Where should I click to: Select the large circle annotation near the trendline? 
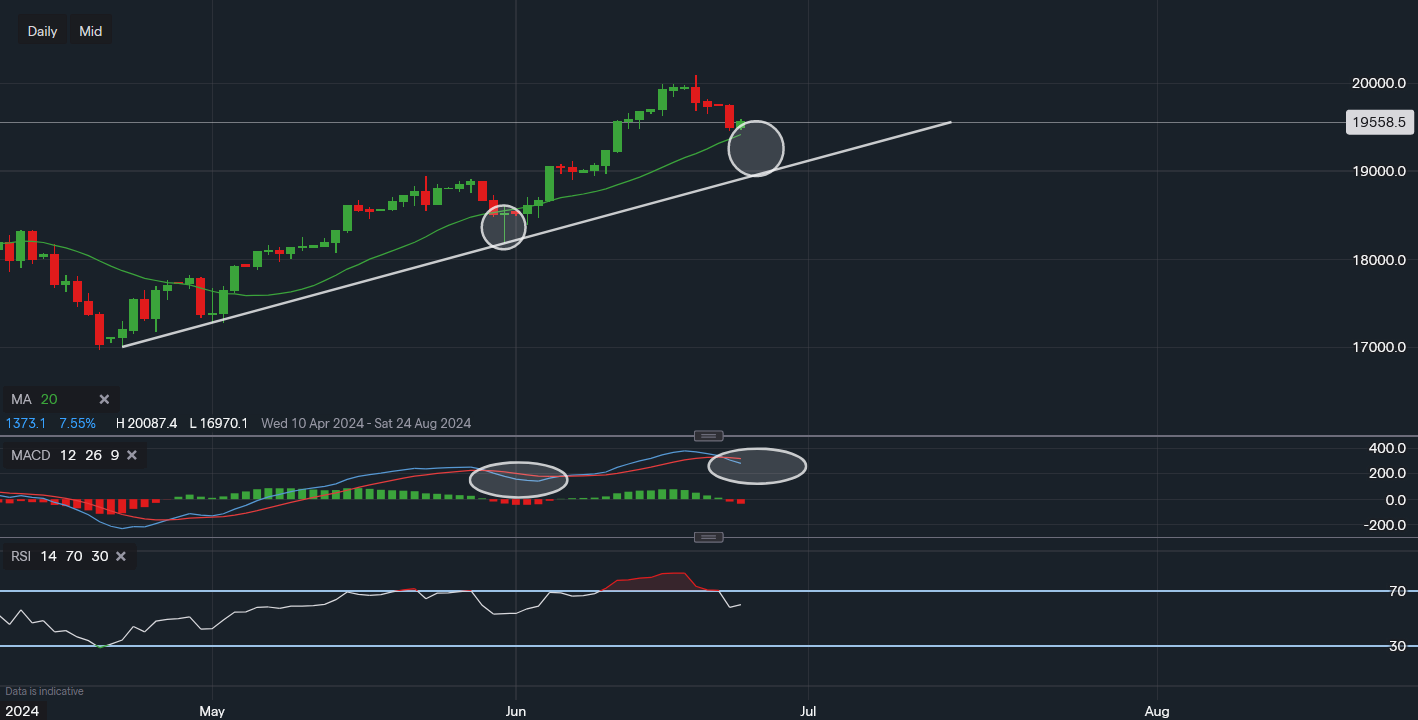[757, 148]
